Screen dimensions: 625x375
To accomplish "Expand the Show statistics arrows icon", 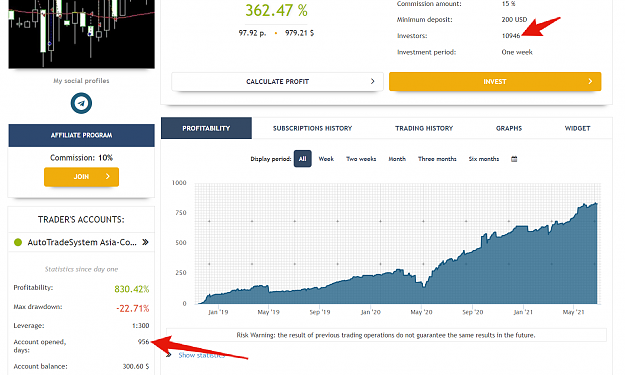I will [169, 355].
